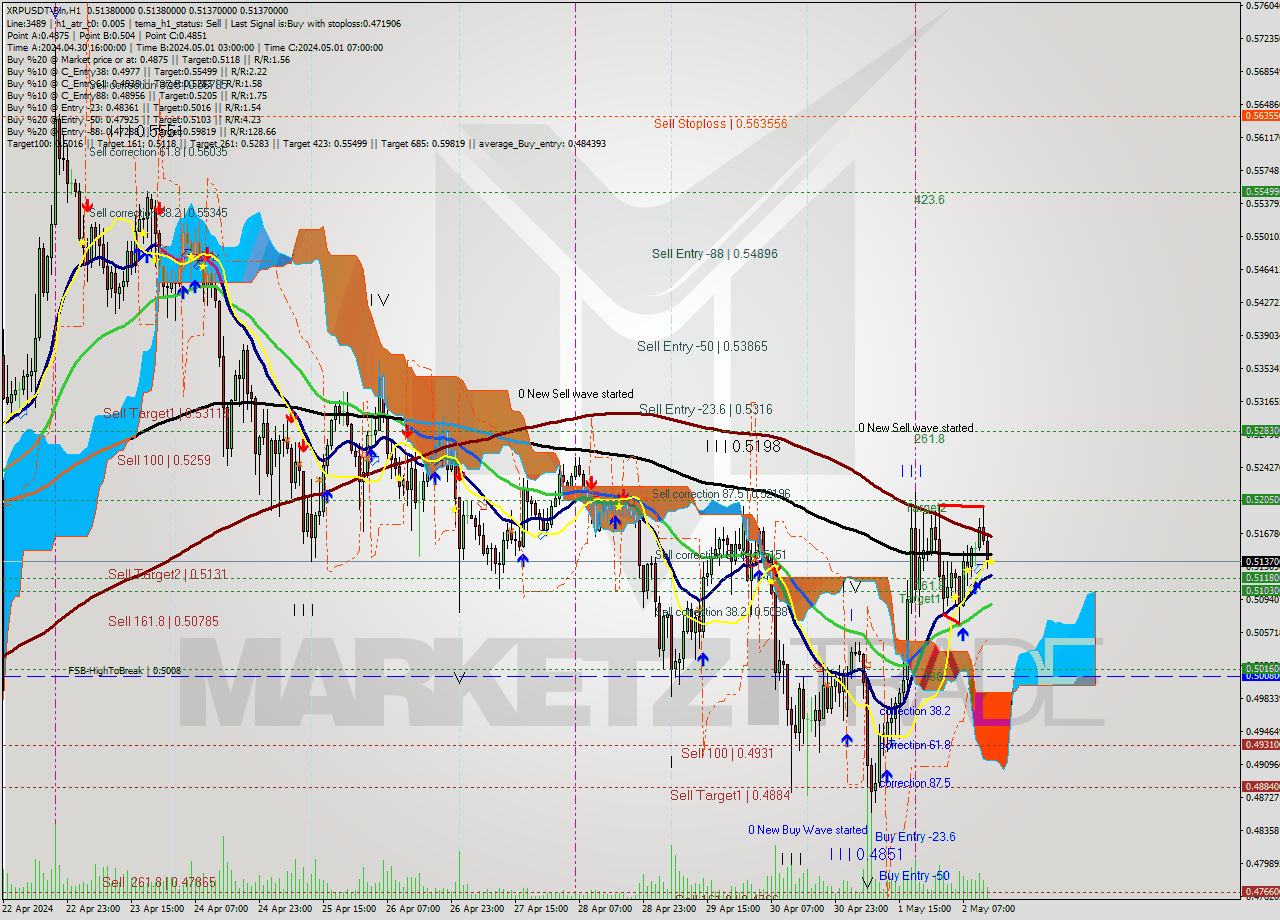The width and height of the screenshot is (1280, 920).
Task: Click the 0.50571 price axis value
Action: click(1261, 632)
